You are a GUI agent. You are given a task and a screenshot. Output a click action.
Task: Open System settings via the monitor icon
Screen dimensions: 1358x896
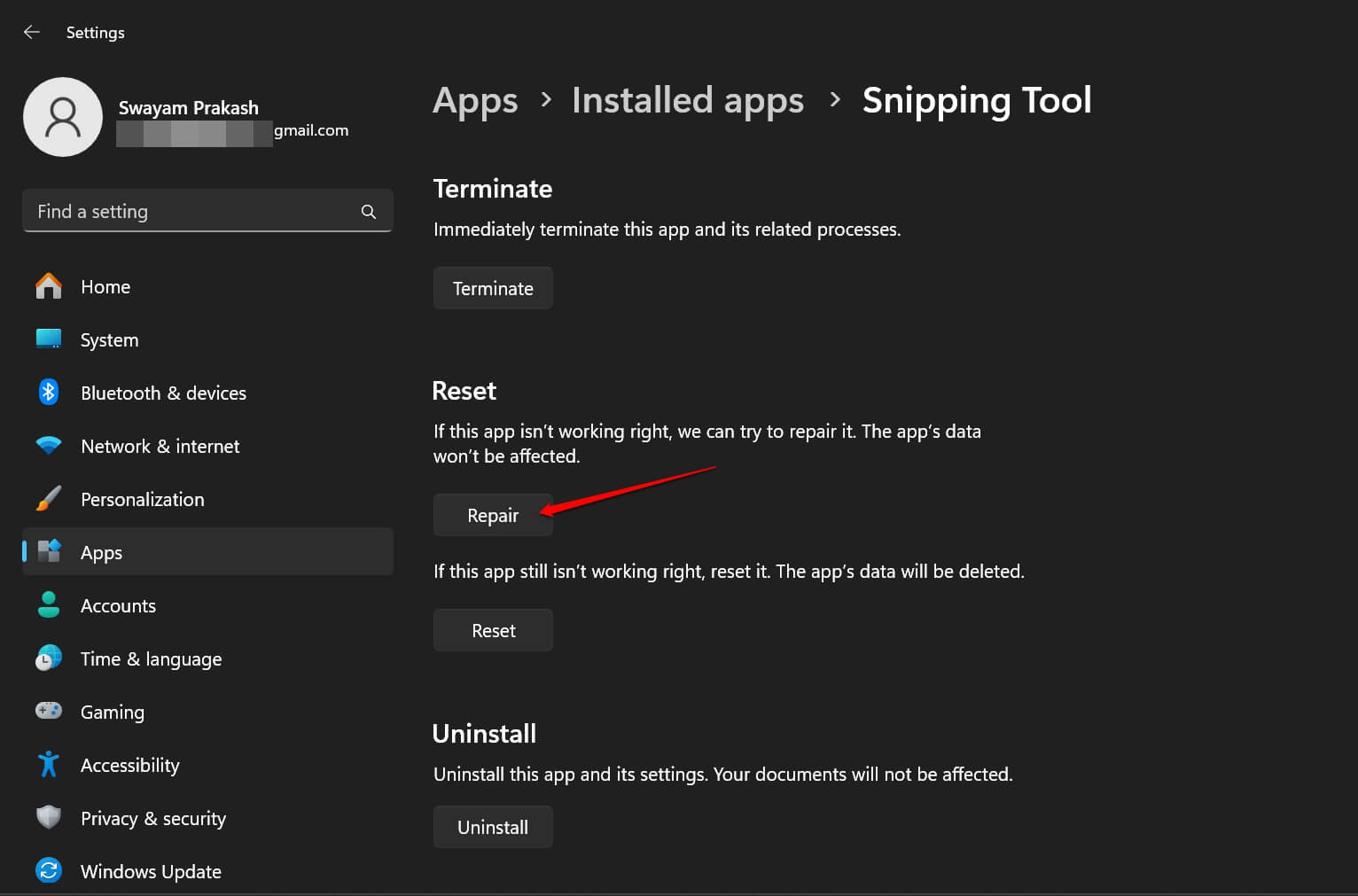[48, 339]
